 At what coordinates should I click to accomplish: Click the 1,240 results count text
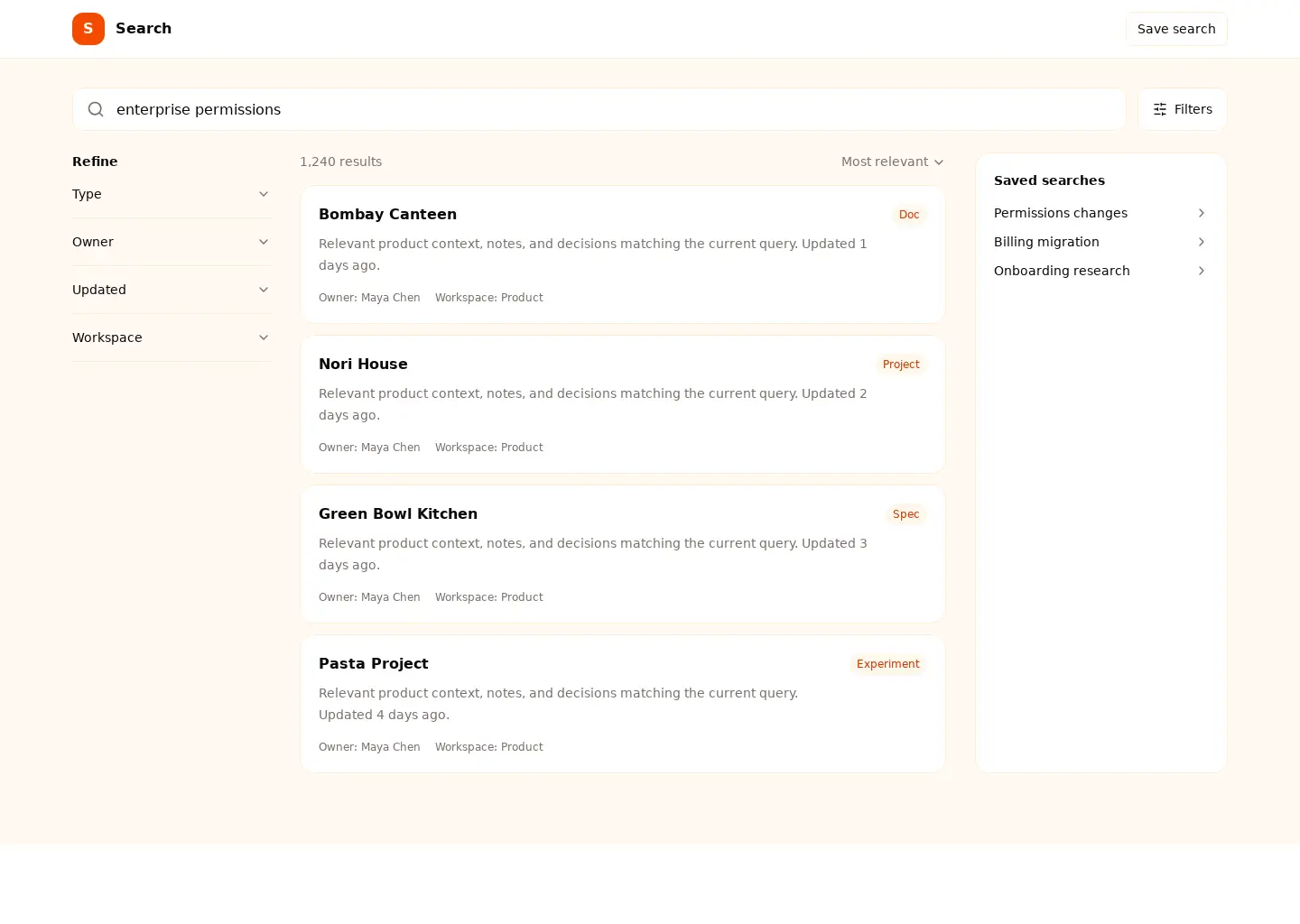[x=340, y=162]
